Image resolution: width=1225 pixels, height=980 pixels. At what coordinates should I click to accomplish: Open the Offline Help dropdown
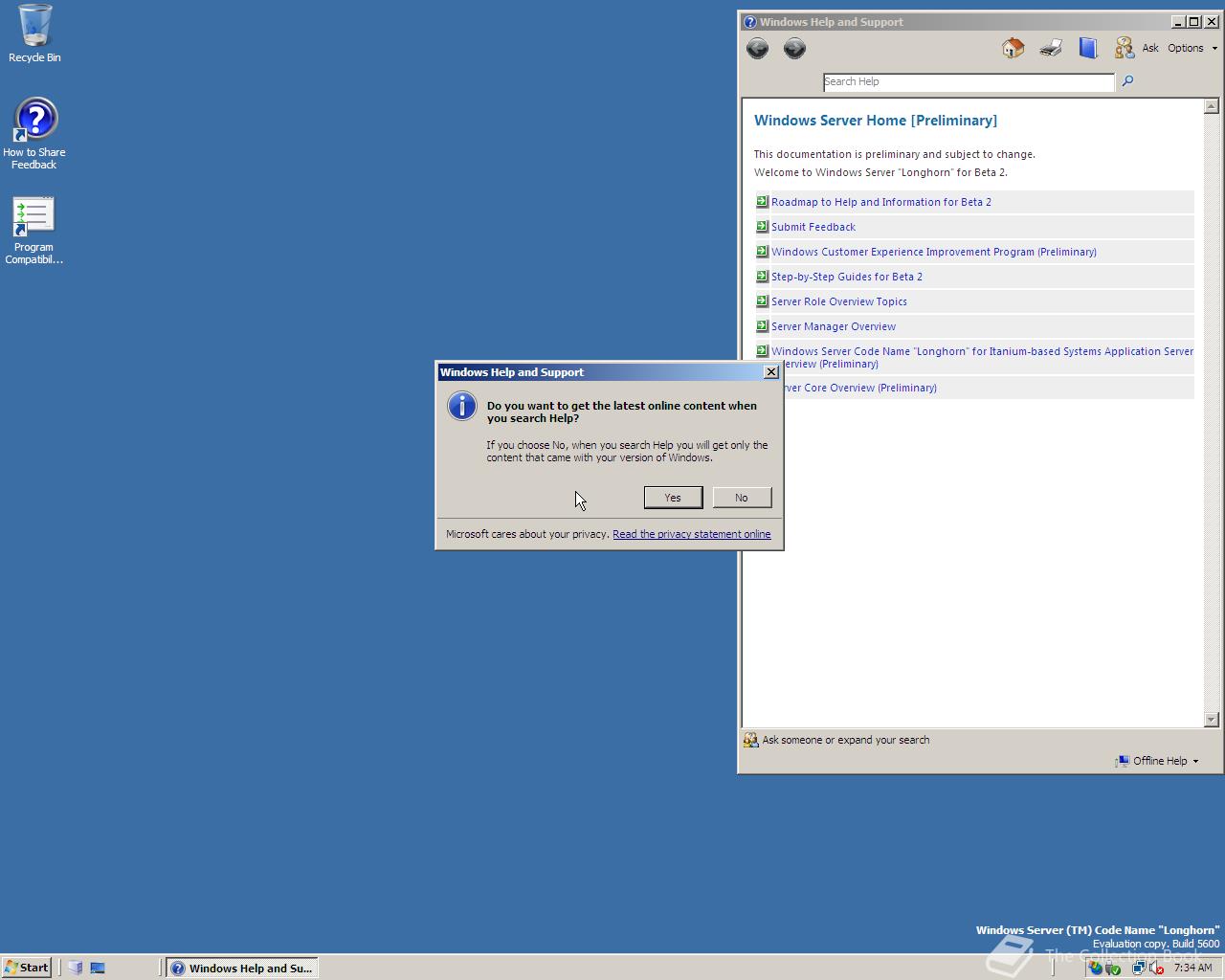(1156, 761)
